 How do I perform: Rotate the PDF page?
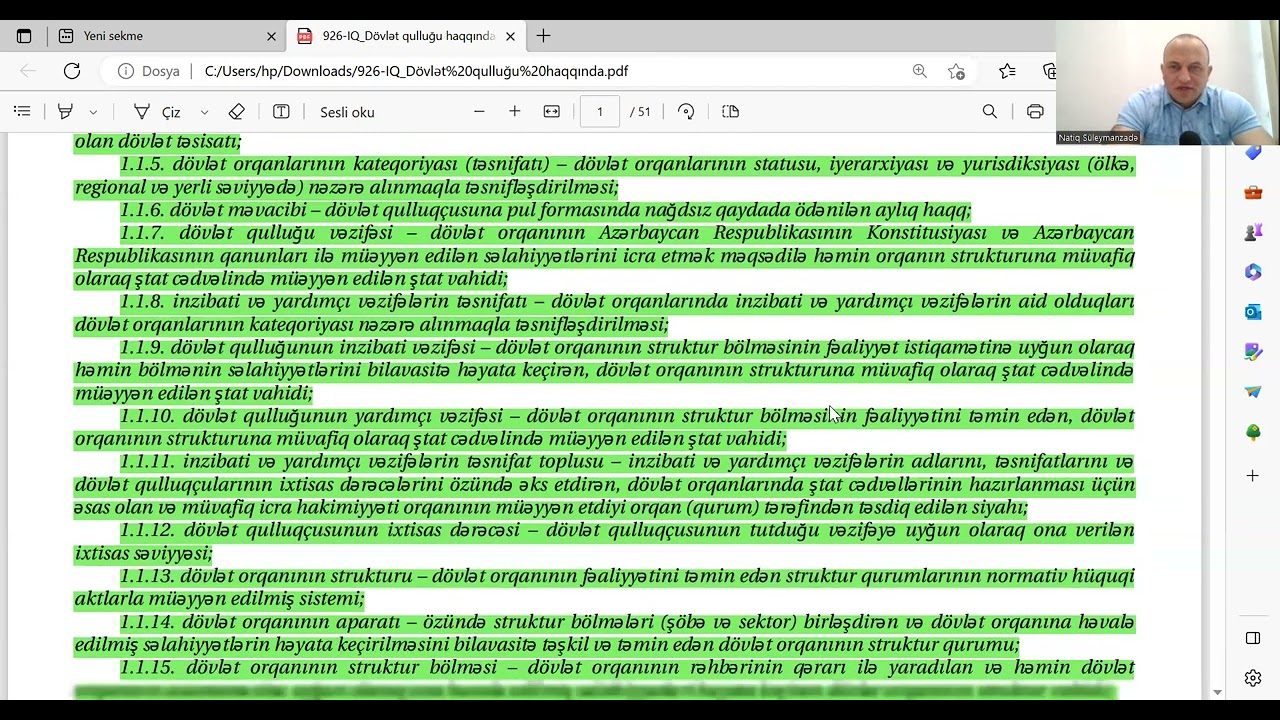click(686, 112)
